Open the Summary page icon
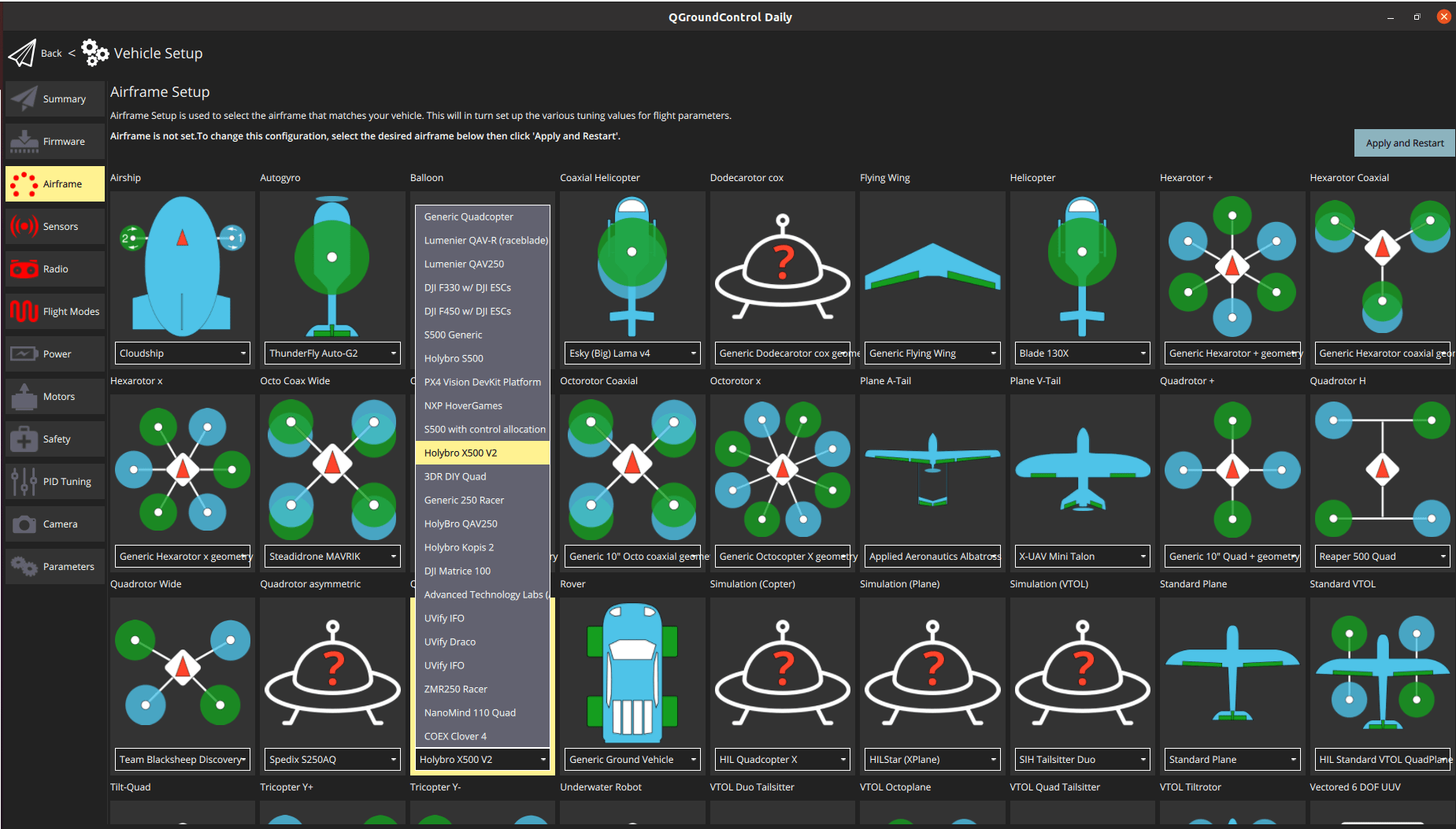 [x=24, y=98]
